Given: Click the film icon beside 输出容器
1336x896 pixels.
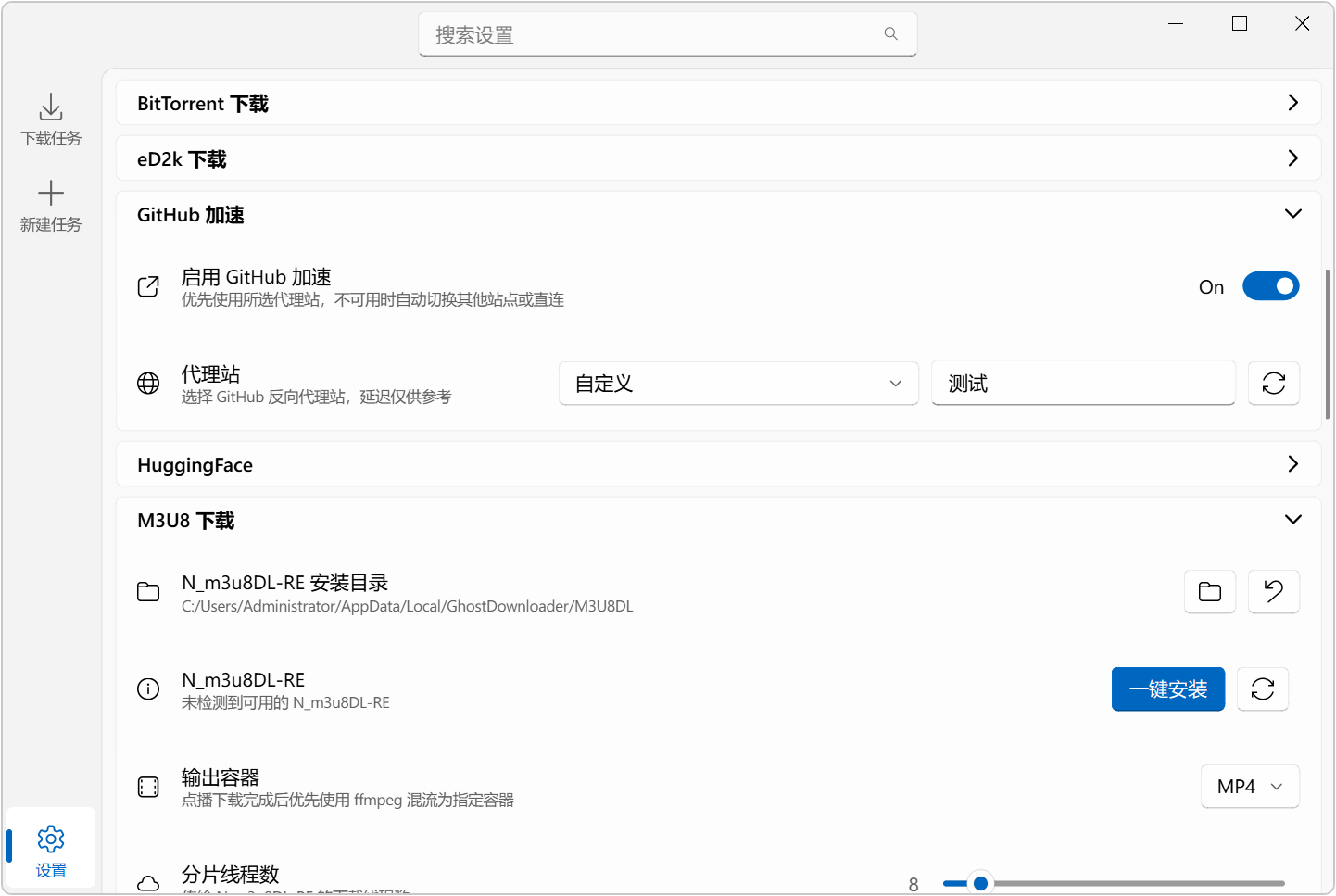Looking at the screenshot, I should pos(148,787).
